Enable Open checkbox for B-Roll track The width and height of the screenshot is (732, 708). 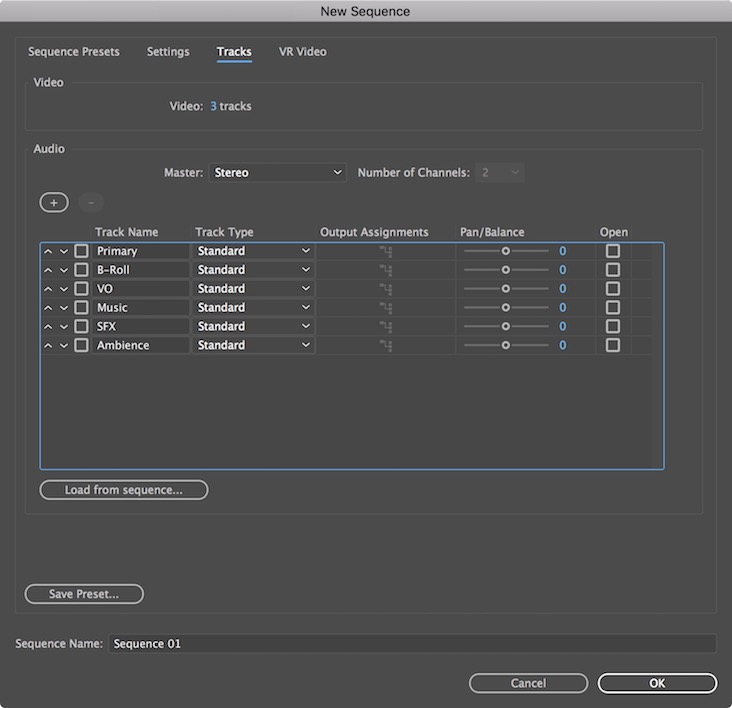[x=613, y=270]
